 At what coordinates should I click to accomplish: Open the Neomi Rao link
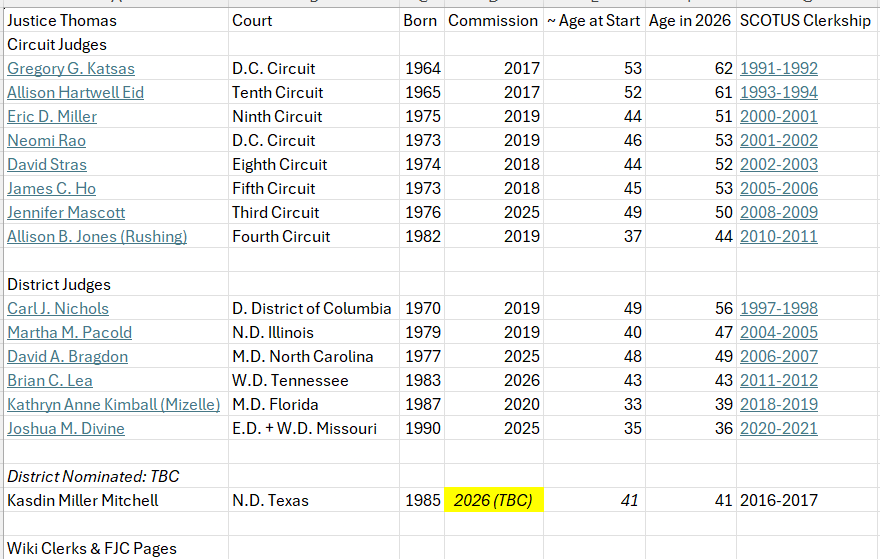(x=47, y=141)
